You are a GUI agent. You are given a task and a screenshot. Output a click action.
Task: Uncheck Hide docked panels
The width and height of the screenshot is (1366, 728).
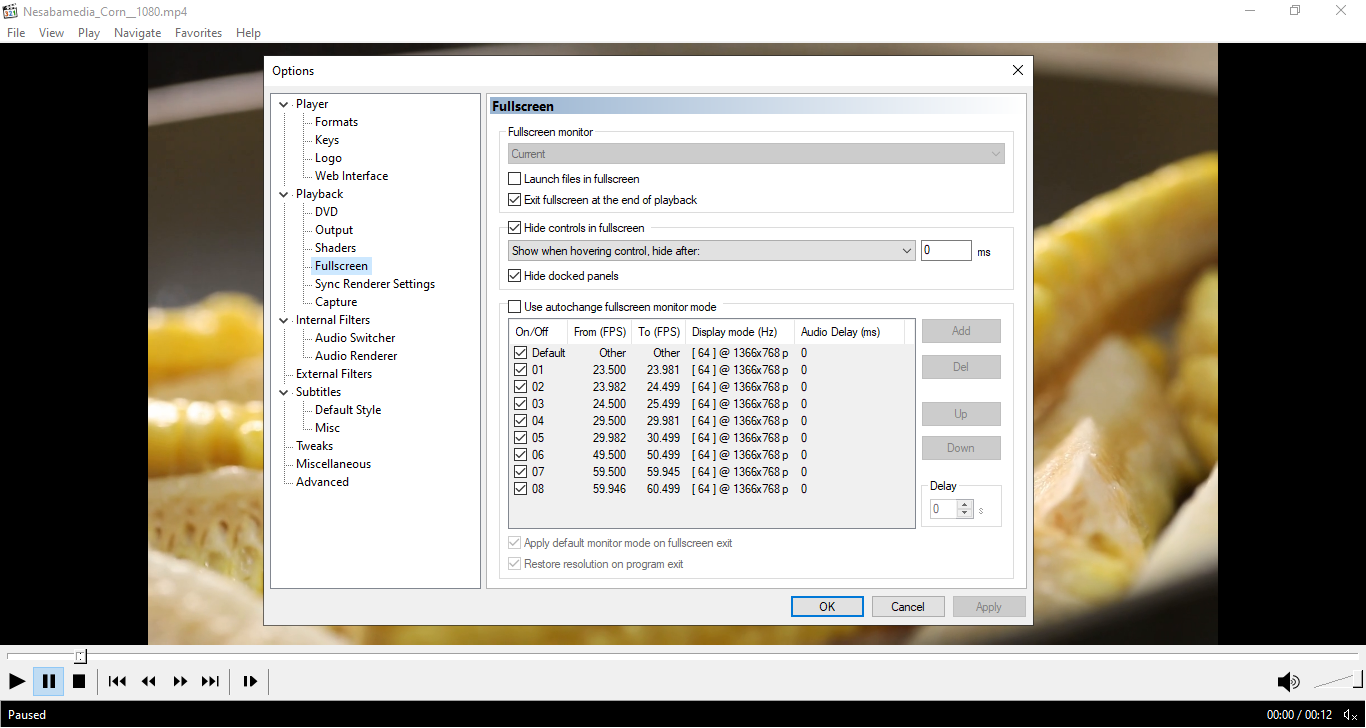[515, 276]
